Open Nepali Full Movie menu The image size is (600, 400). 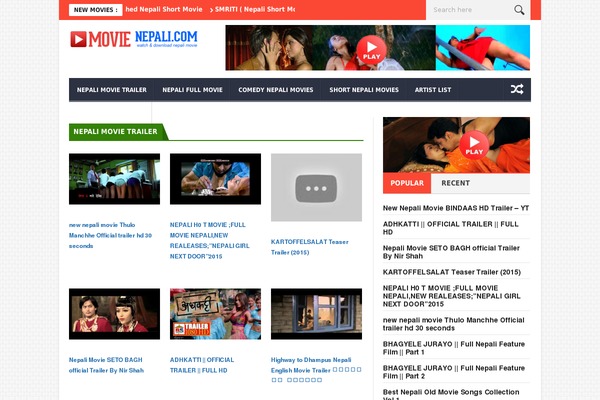click(x=192, y=90)
